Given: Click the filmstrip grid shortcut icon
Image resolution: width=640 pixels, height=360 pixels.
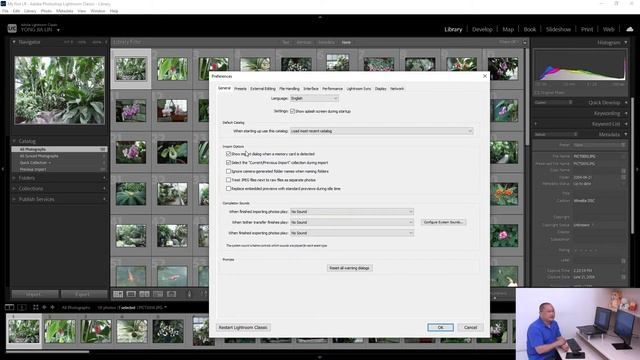Looking at the screenshot, I should click(x=36, y=307).
